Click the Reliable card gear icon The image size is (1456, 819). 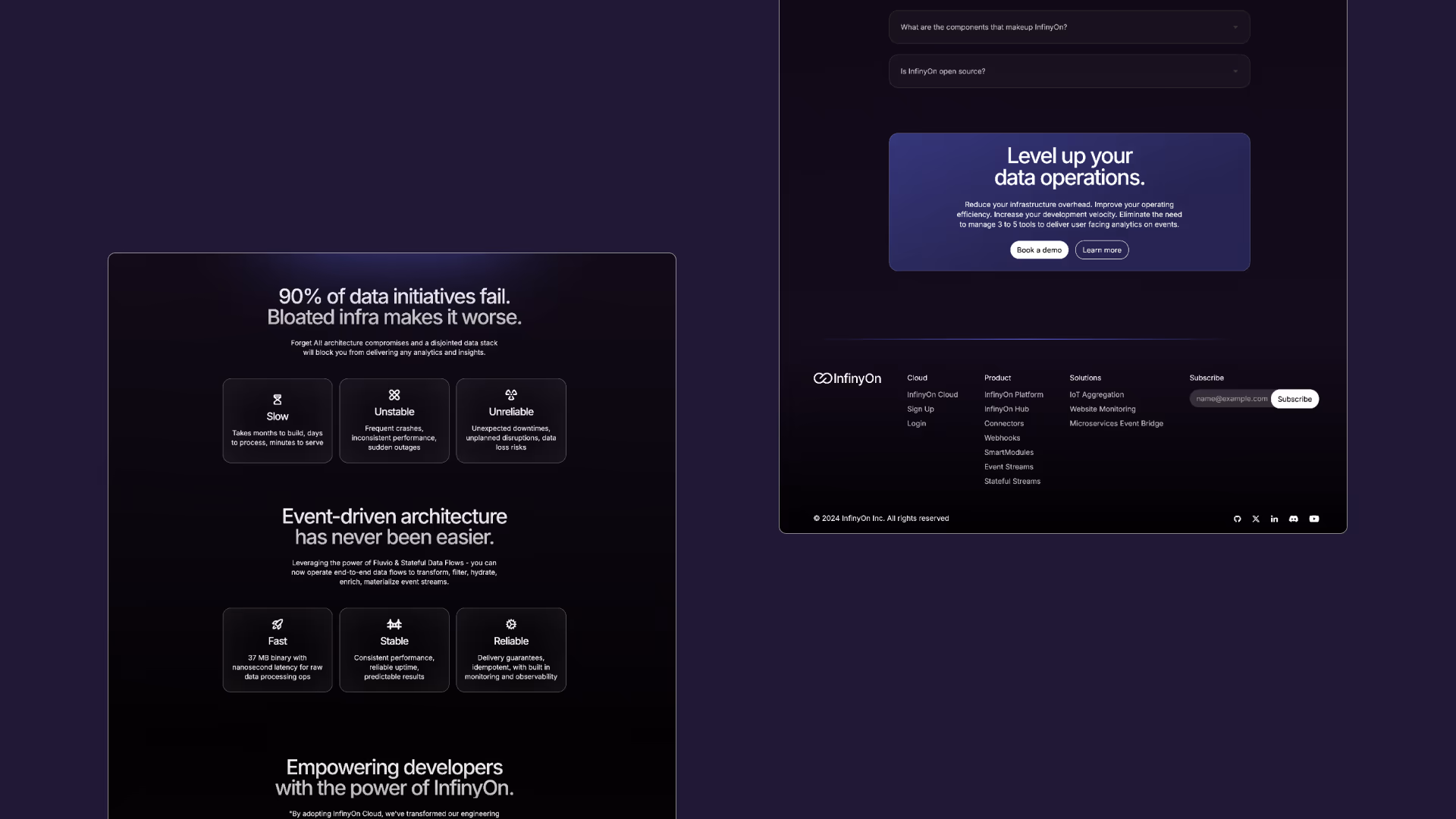511,624
